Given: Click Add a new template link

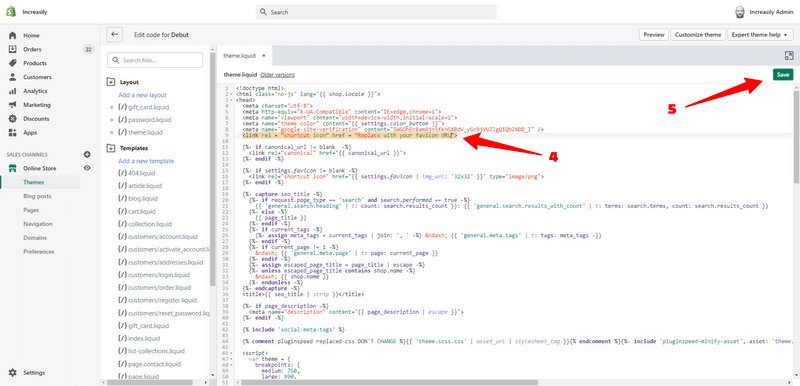Looking at the screenshot, I should click(x=146, y=161).
